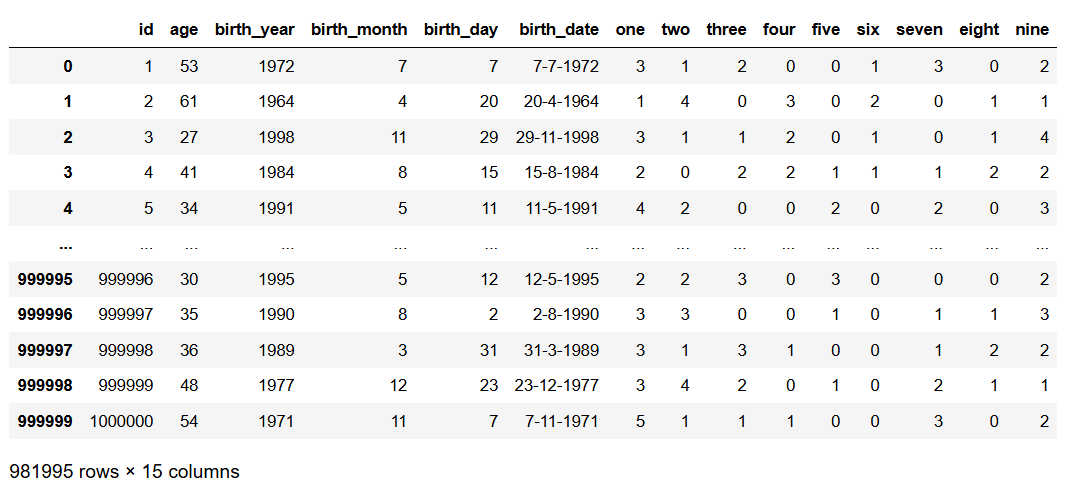
Task: Click the birth_year column header
Action: tap(254, 29)
